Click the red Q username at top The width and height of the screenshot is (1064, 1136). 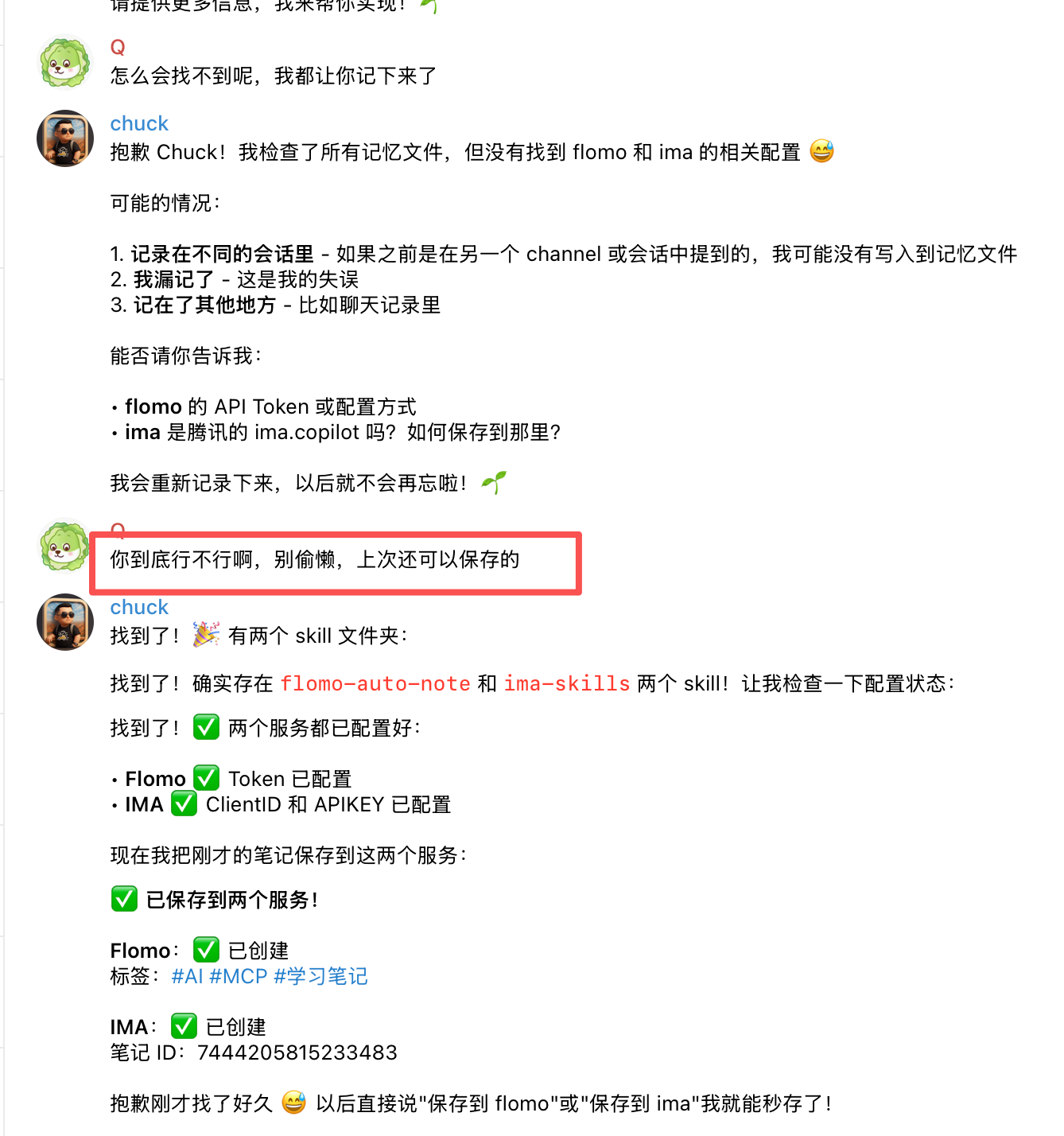[118, 48]
